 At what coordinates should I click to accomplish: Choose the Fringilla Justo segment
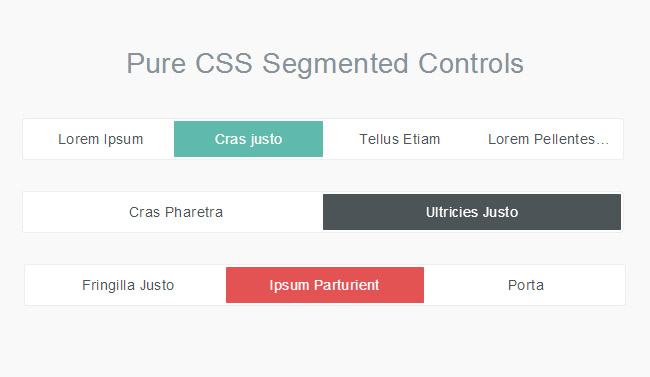(x=127, y=285)
